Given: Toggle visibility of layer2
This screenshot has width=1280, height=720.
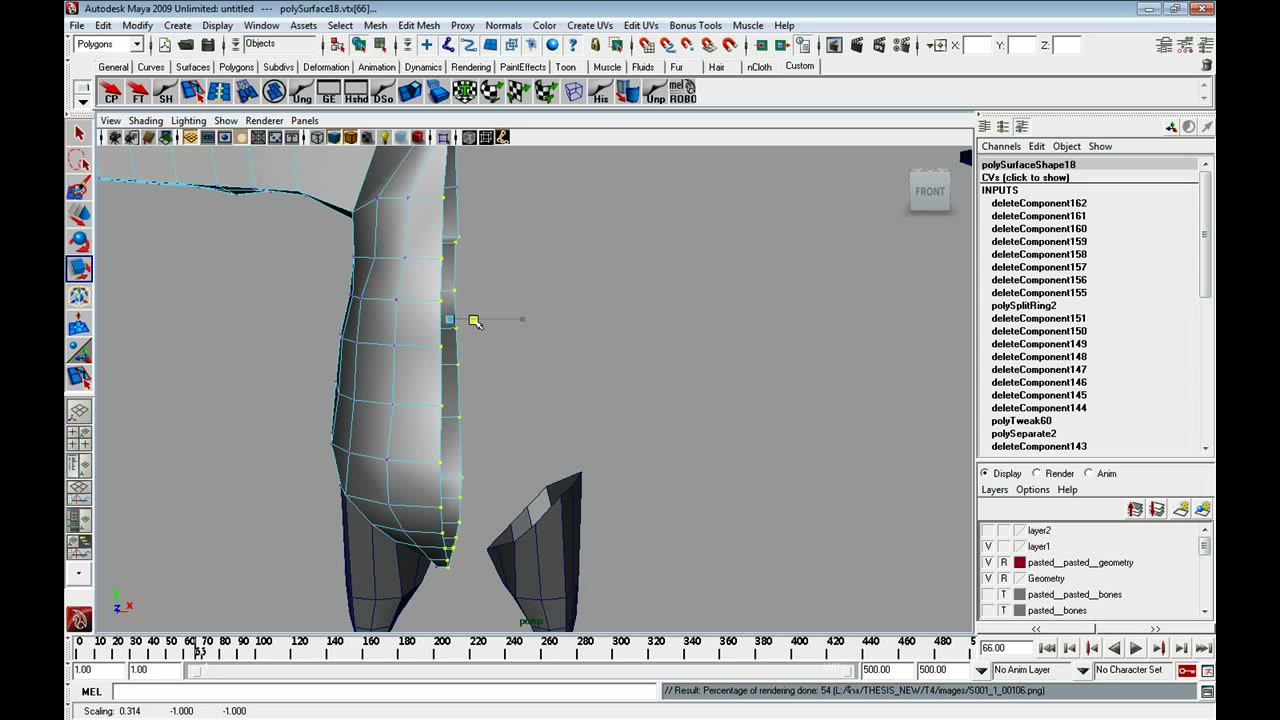Looking at the screenshot, I should tap(988, 531).
